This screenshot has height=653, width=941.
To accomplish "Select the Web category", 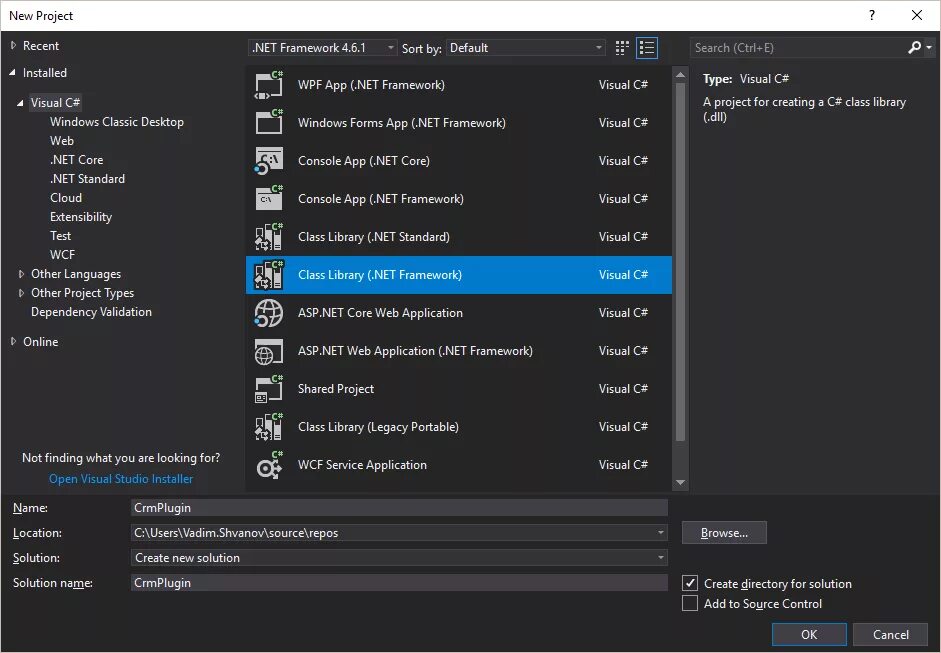I will [62, 140].
